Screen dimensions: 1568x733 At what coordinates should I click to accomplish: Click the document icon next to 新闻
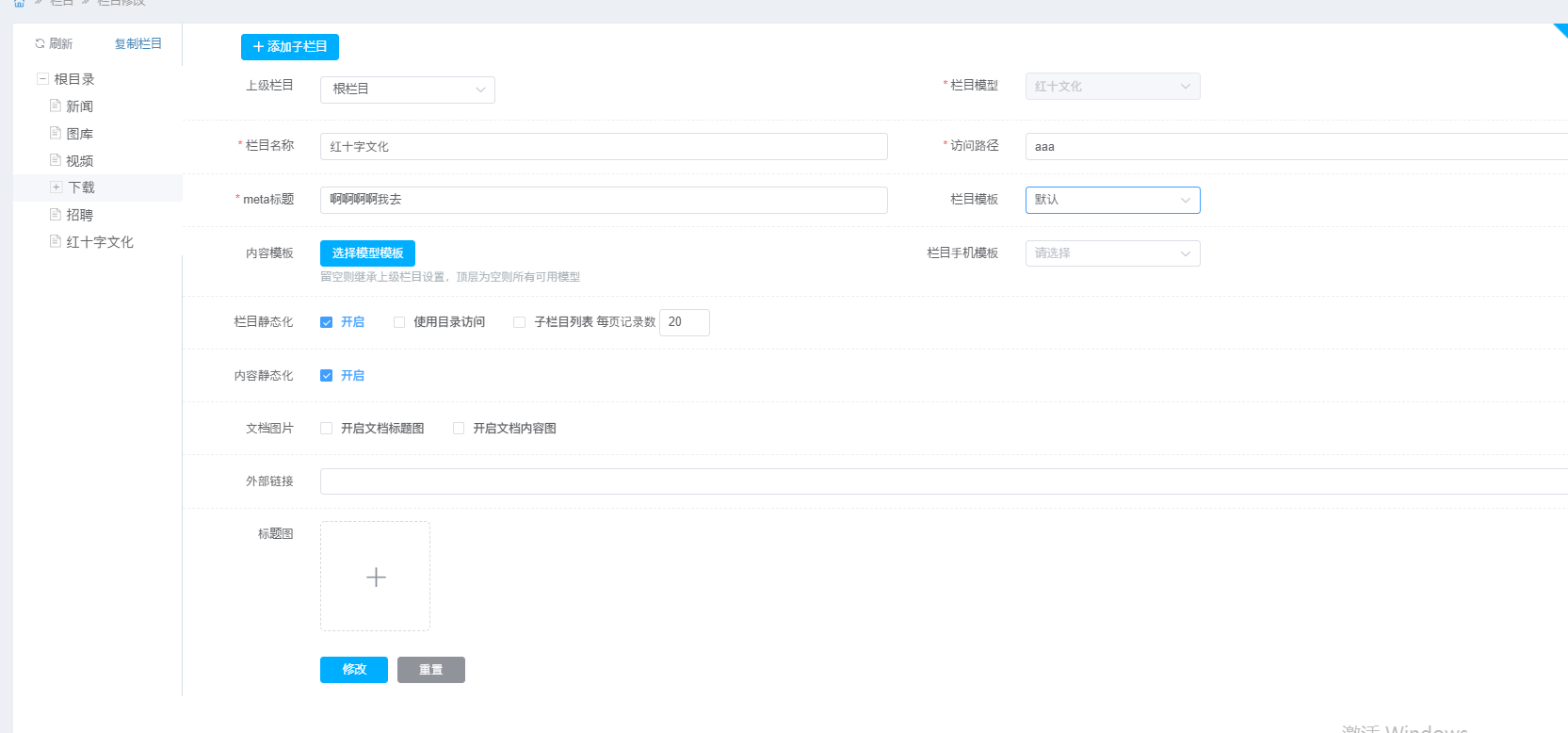(x=56, y=106)
